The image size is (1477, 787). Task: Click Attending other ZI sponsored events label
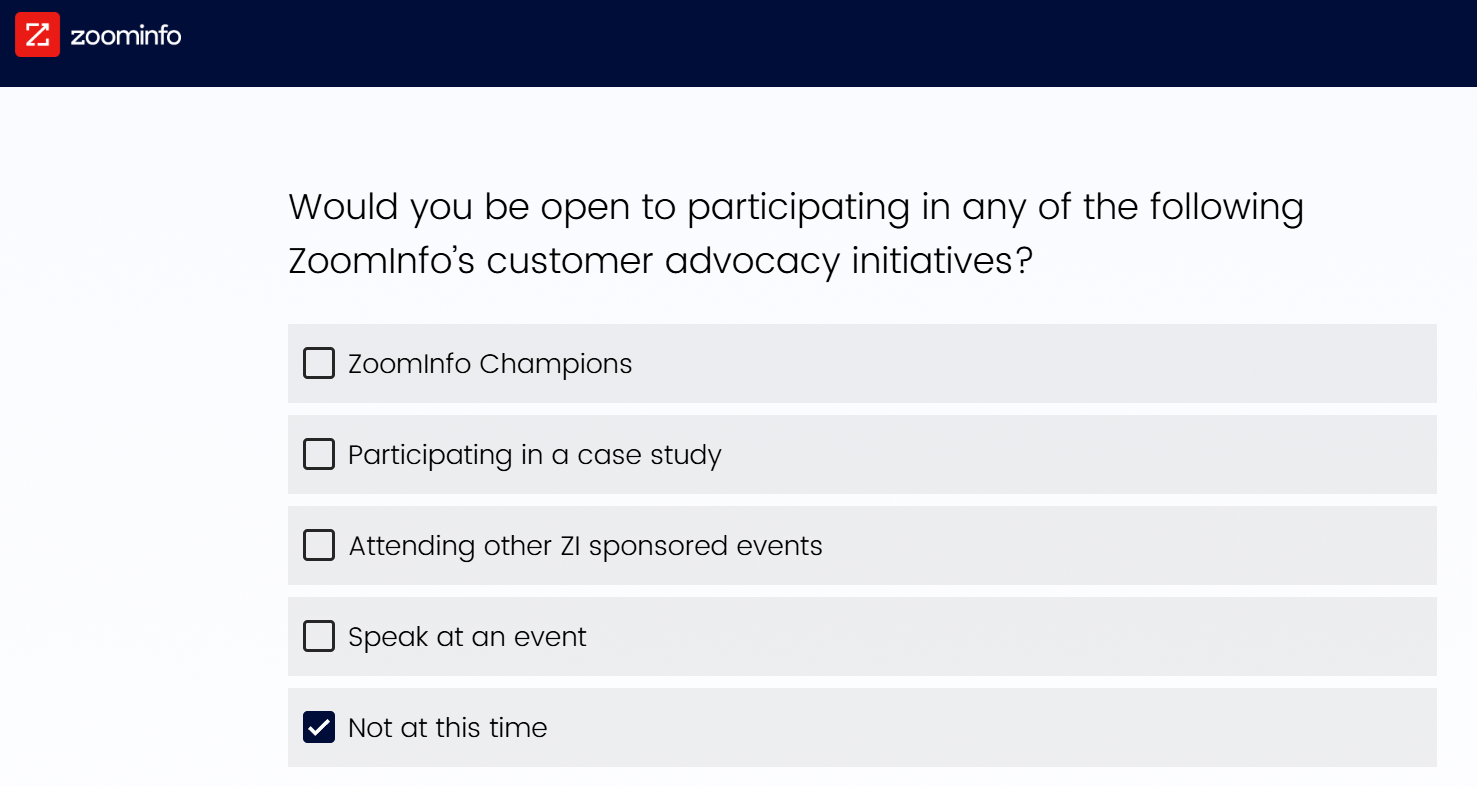[x=585, y=546]
